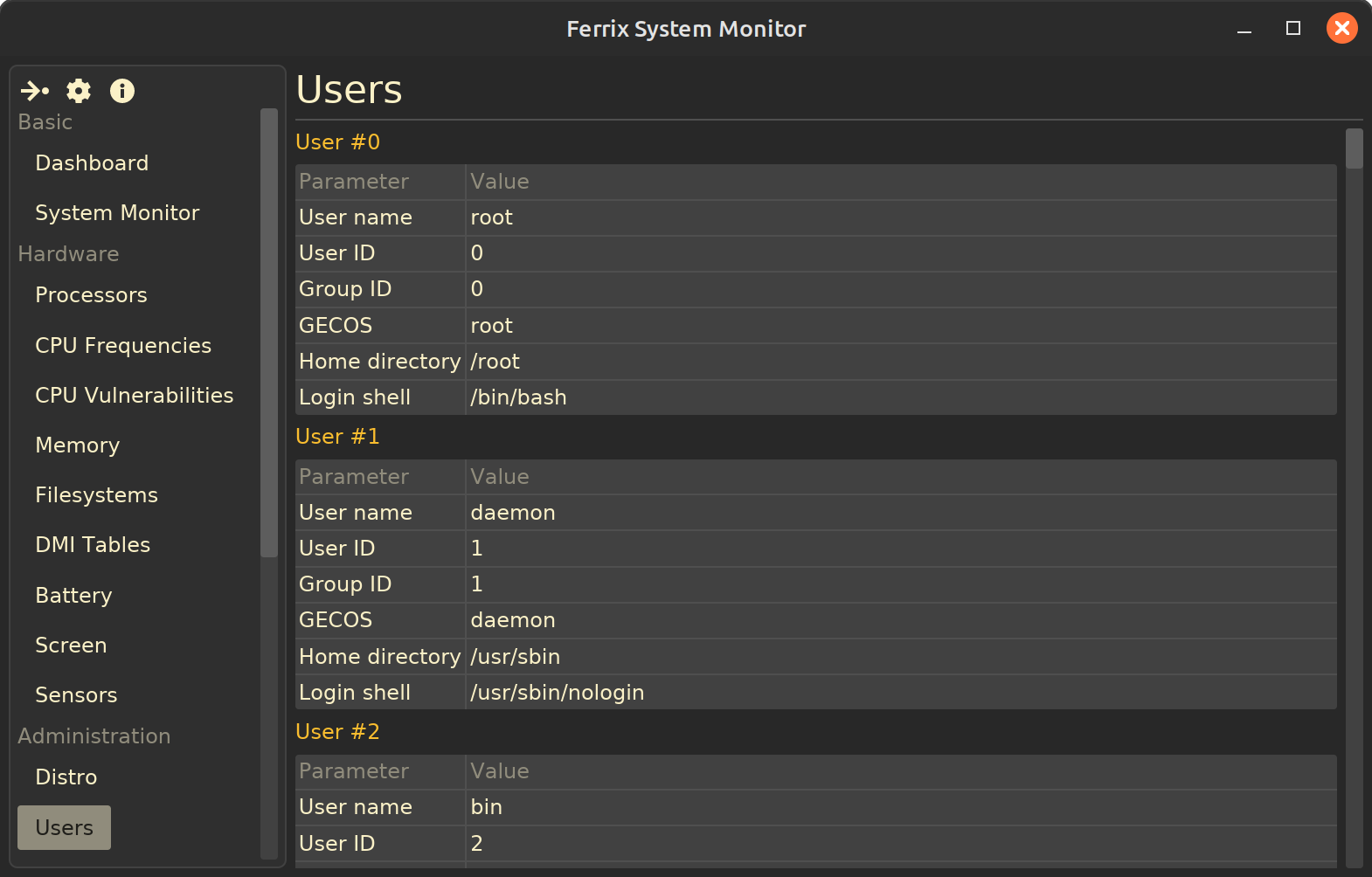Image resolution: width=1372 pixels, height=877 pixels.
Task: Select Sensors in Hardware section
Action: point(76,695)
